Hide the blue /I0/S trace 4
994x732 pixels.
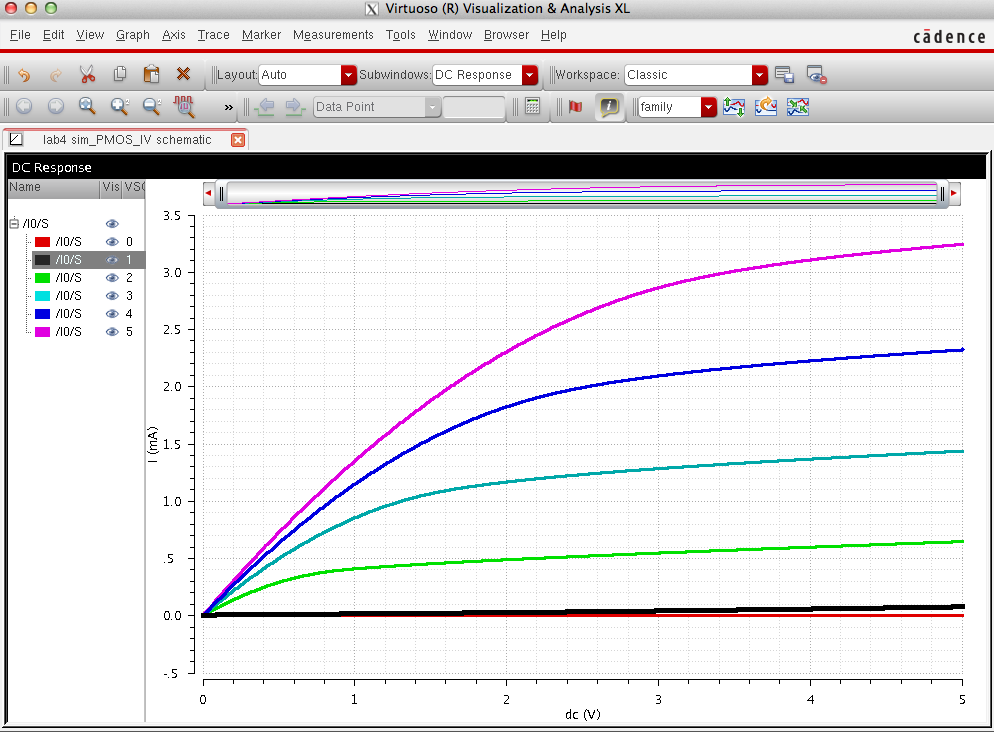(x=112, y=314)
